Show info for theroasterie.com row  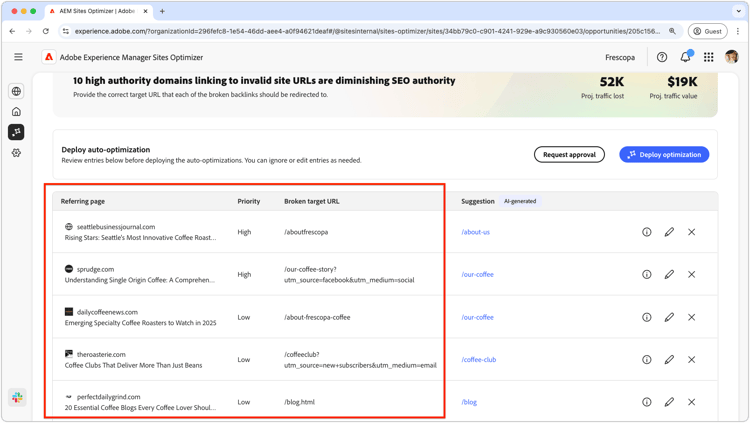646,359
